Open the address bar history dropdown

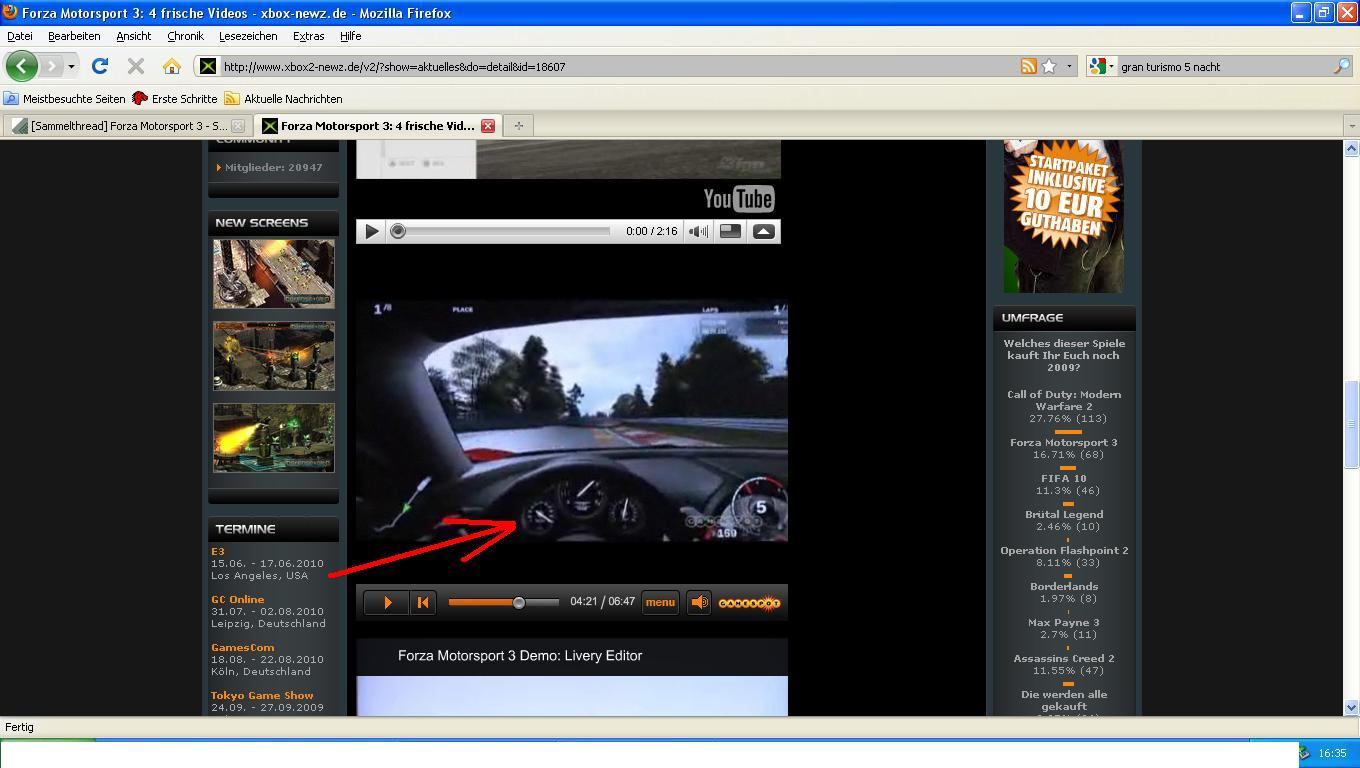(x=1069, y=66)
